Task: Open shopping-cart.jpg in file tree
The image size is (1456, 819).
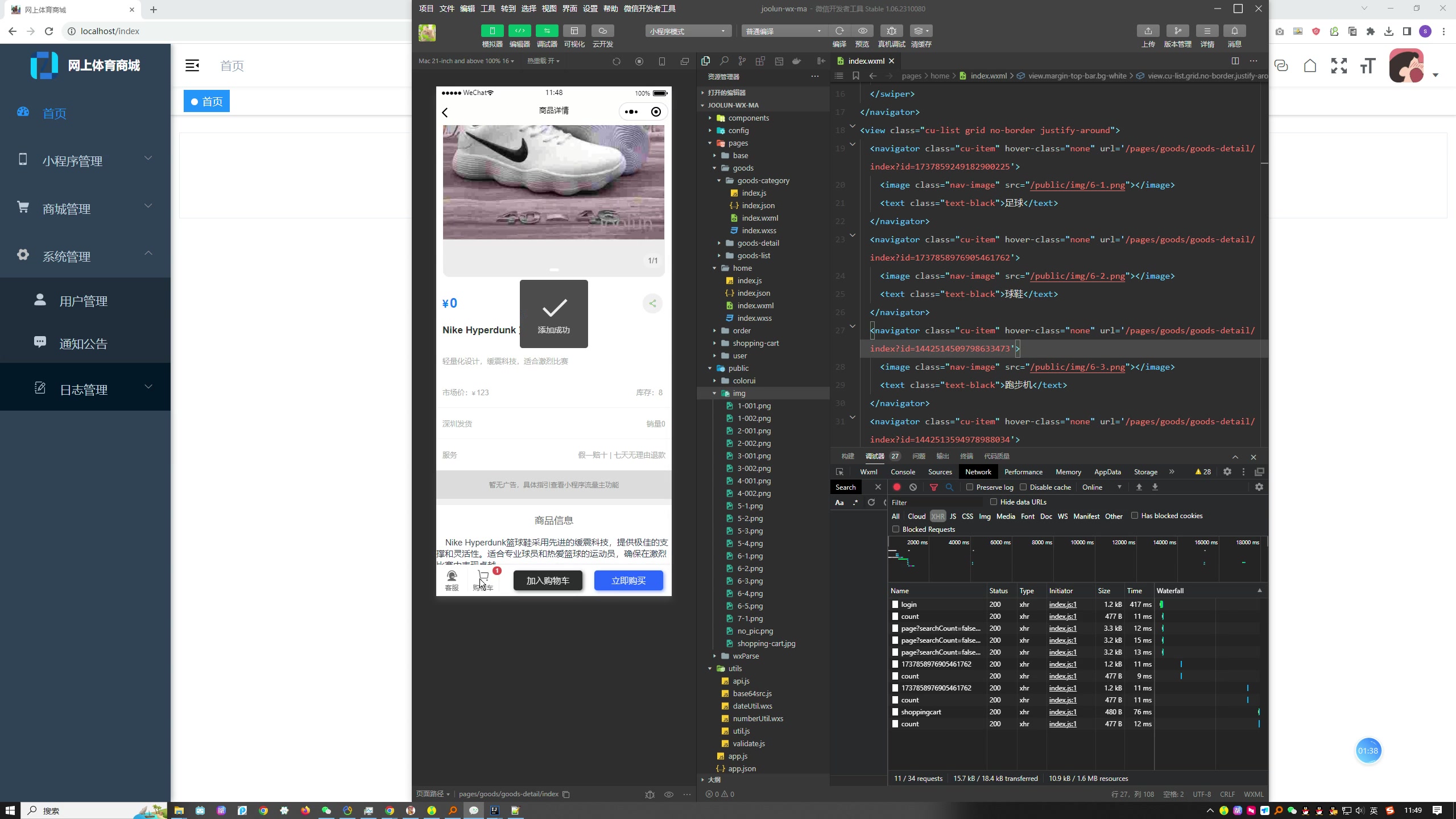Action: pos(766,643)
